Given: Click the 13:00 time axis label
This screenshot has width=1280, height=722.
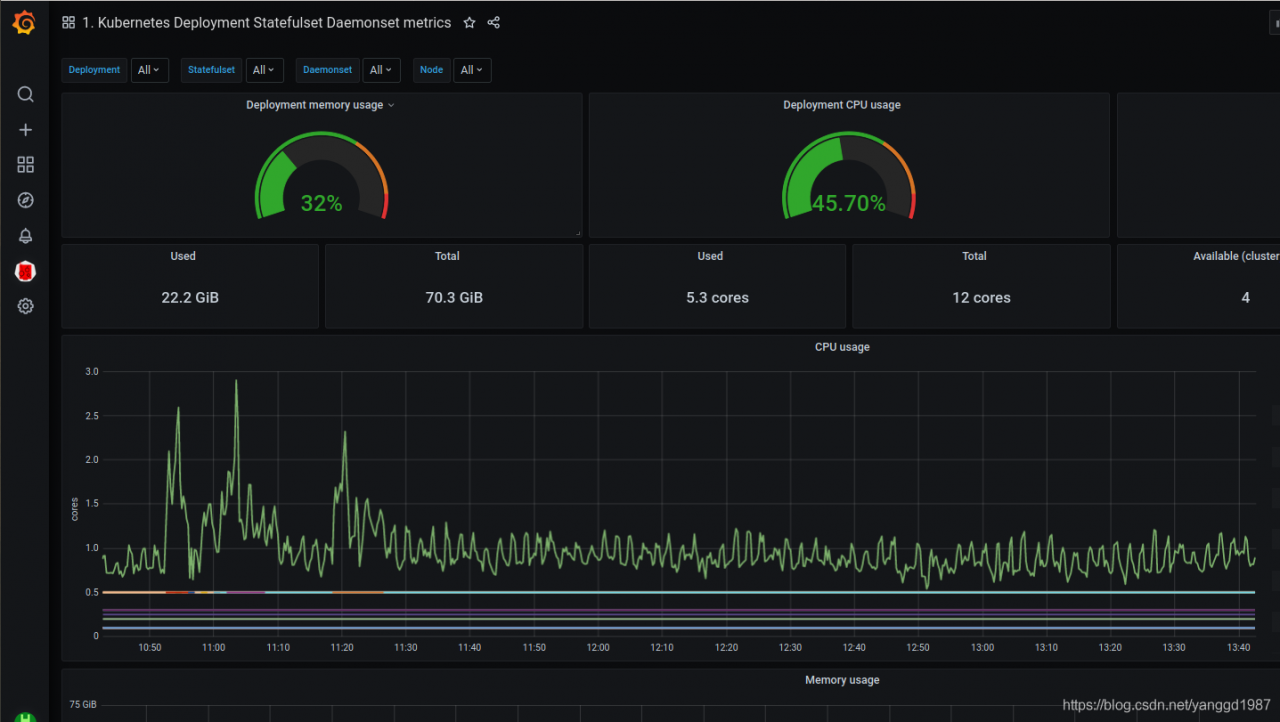Looking at the screenshot, I should [982, 648].
